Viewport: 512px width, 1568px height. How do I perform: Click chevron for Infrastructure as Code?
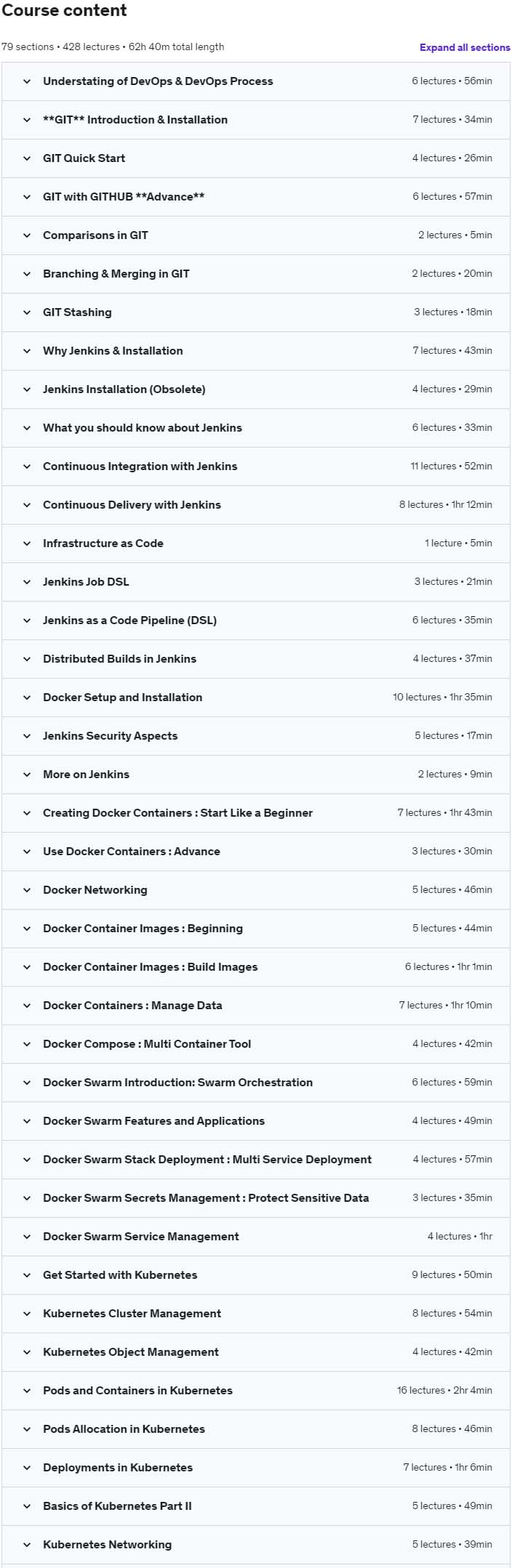tap(27, 543)
